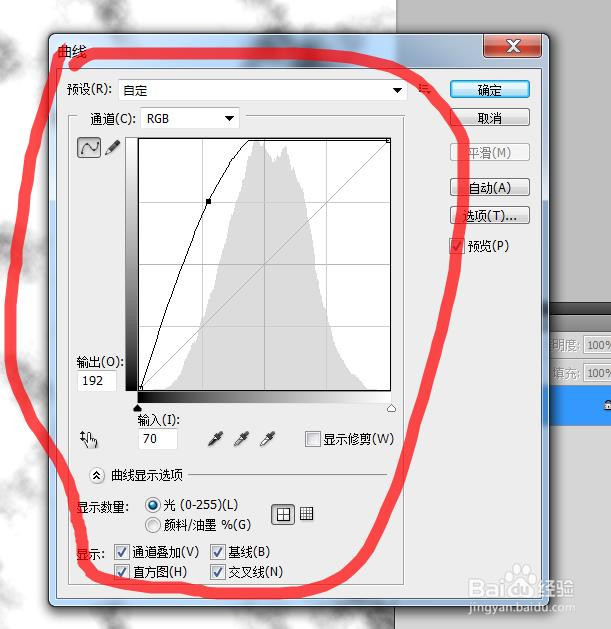Click the top-right curve endpoint
The image size is (611, 629).
coord(388,140)
